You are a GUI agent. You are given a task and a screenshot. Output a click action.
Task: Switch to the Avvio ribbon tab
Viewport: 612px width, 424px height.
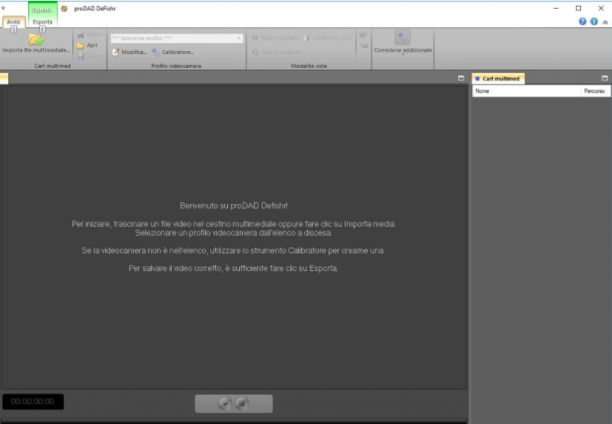tap(14, 22)
